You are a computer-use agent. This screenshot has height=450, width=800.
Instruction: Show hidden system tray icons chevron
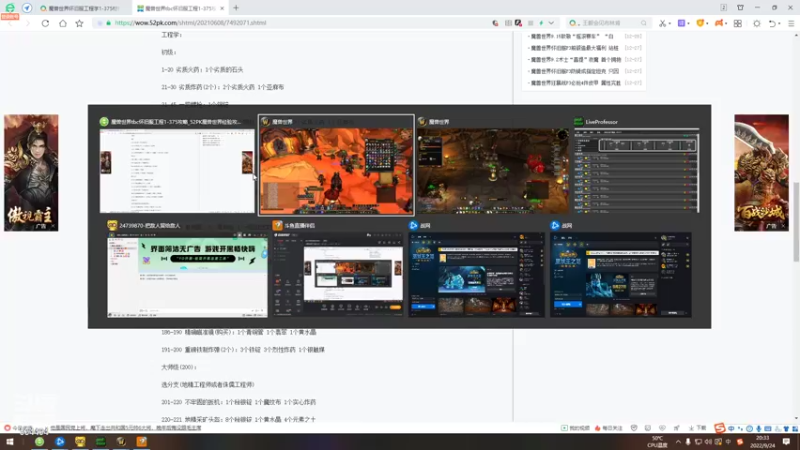(678, 442)
